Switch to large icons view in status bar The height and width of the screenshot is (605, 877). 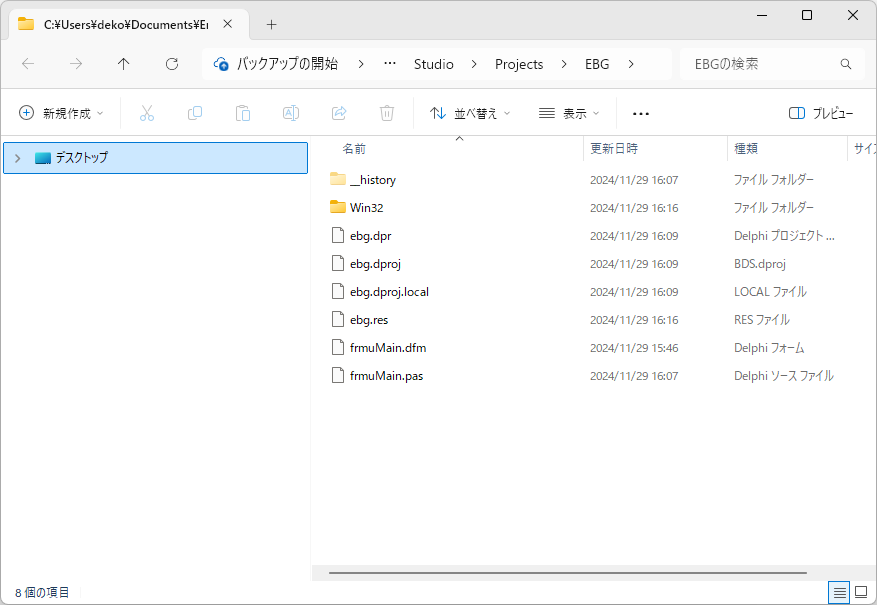[861, 592]
